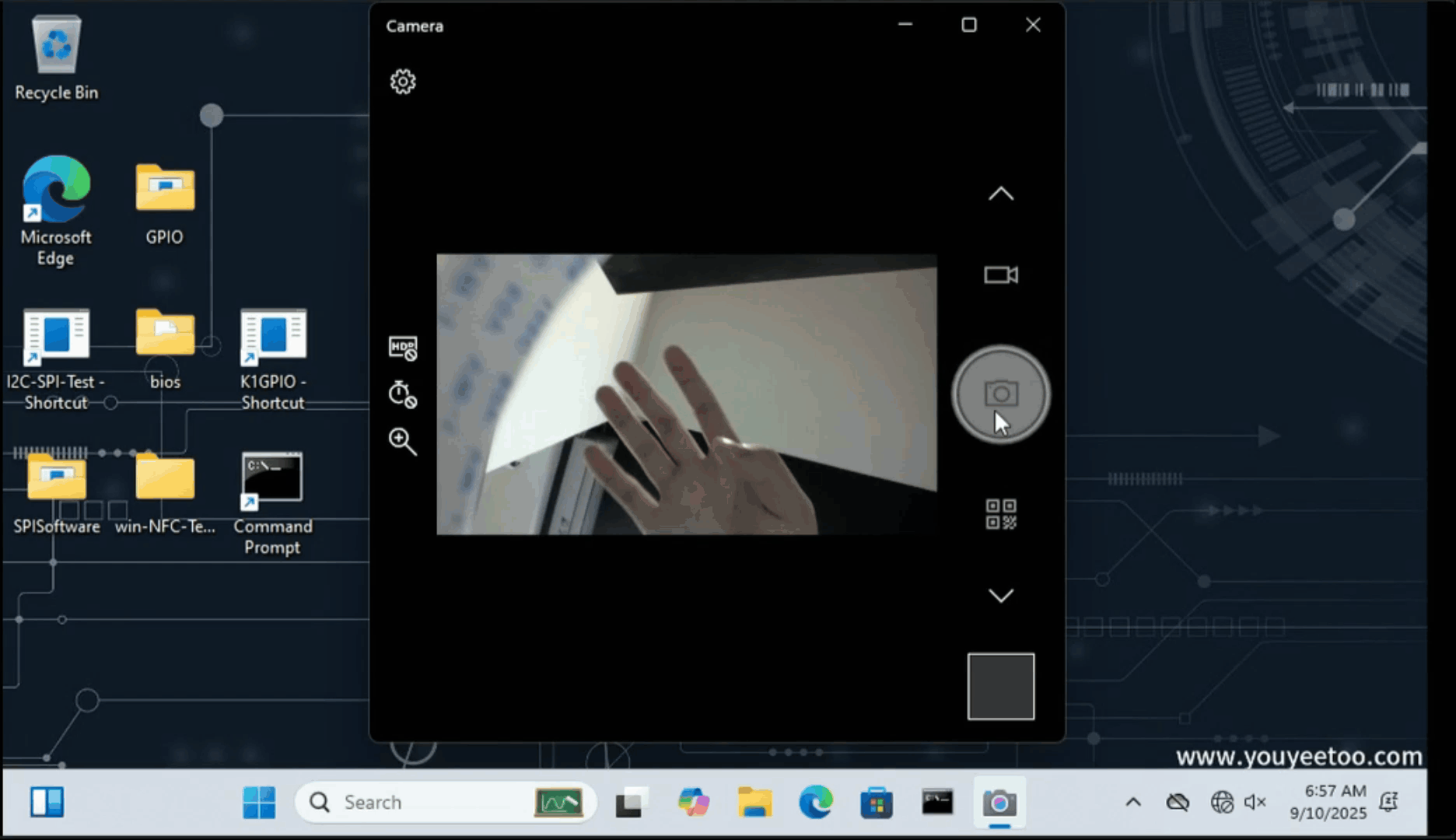Expand the upper camera mode chevron
Screen dimensions: 1456x840
pyautogui.click(x=1000, y=193)
